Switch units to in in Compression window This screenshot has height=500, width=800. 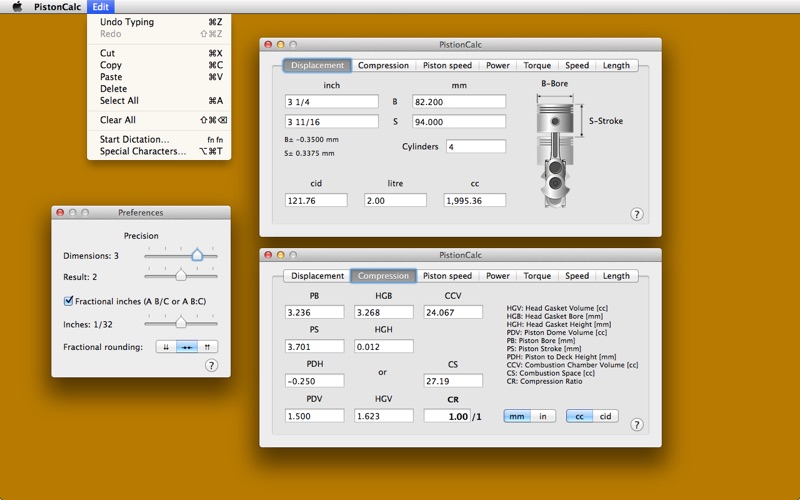coord(543,416)
